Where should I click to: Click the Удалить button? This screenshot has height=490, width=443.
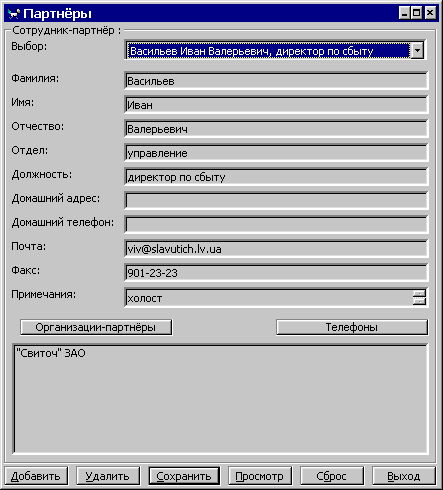tap(108, 476)
